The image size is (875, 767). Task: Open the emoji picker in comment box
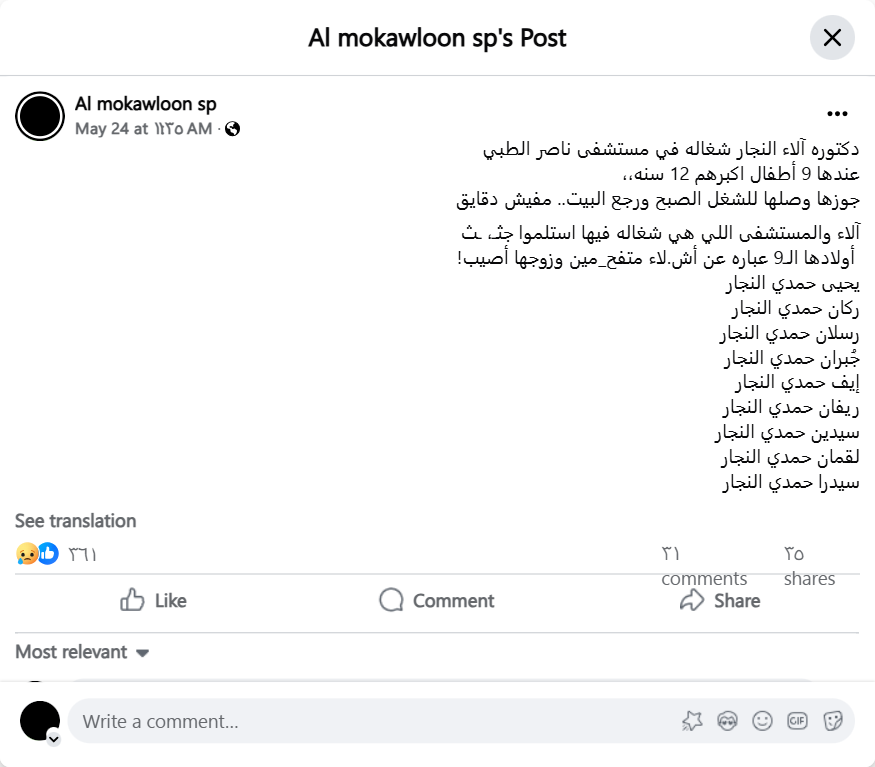pyautogui.click(x=762, y=721)
